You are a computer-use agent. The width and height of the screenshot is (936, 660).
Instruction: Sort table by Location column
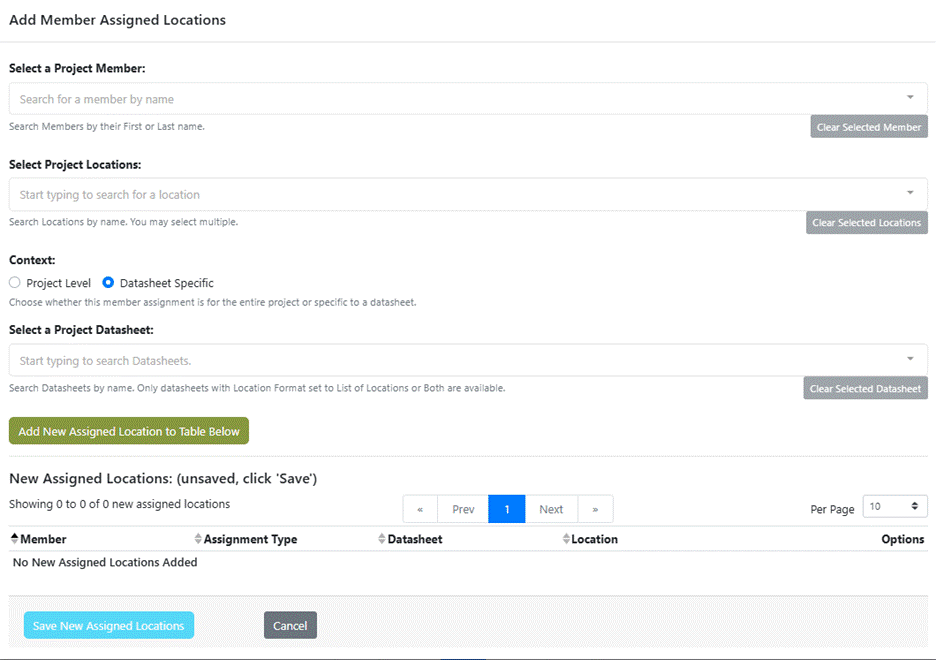pyautogui.click(x=594, y=539)
